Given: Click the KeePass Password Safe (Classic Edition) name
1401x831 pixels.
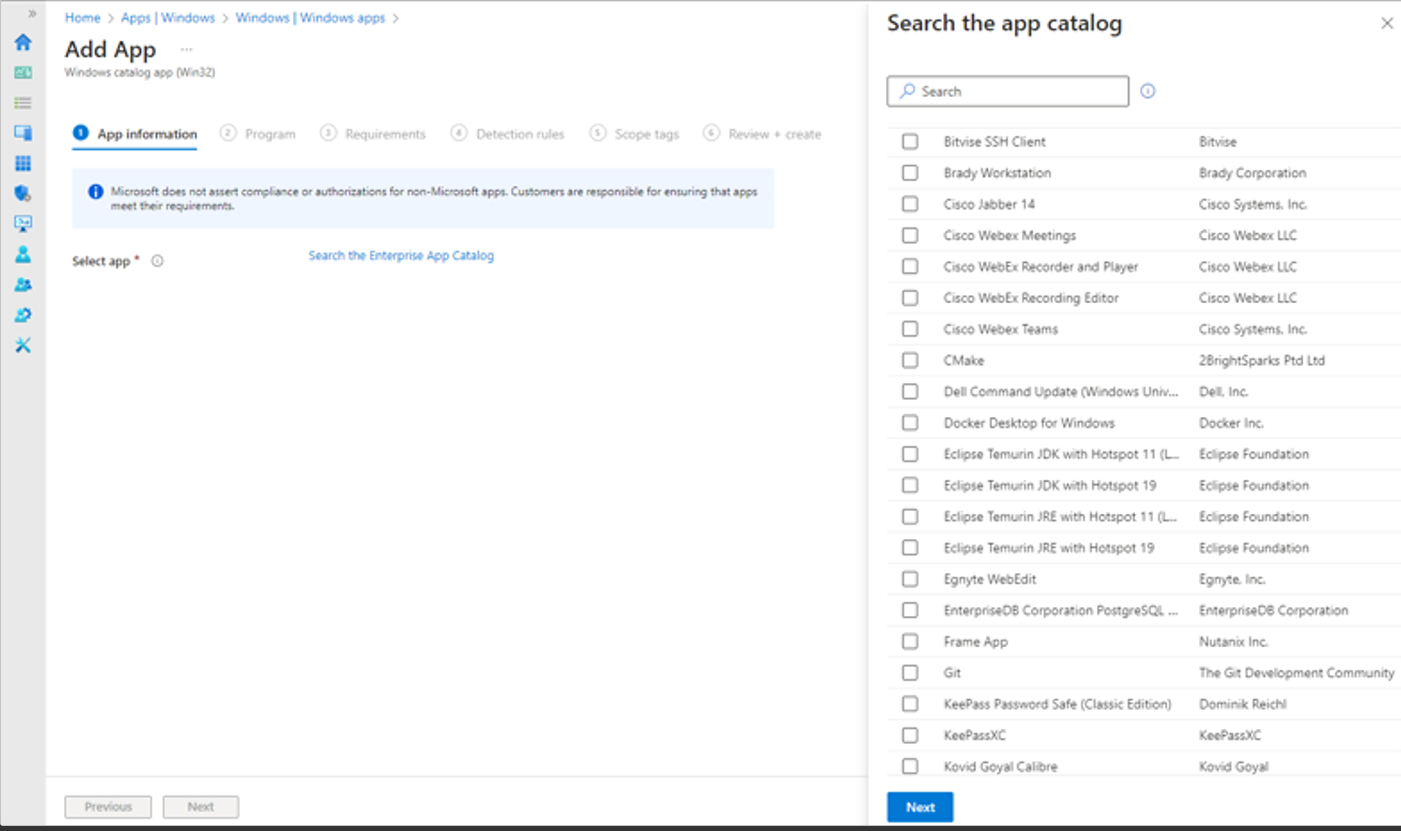Looking at the screenshot, I should 1057,704.
